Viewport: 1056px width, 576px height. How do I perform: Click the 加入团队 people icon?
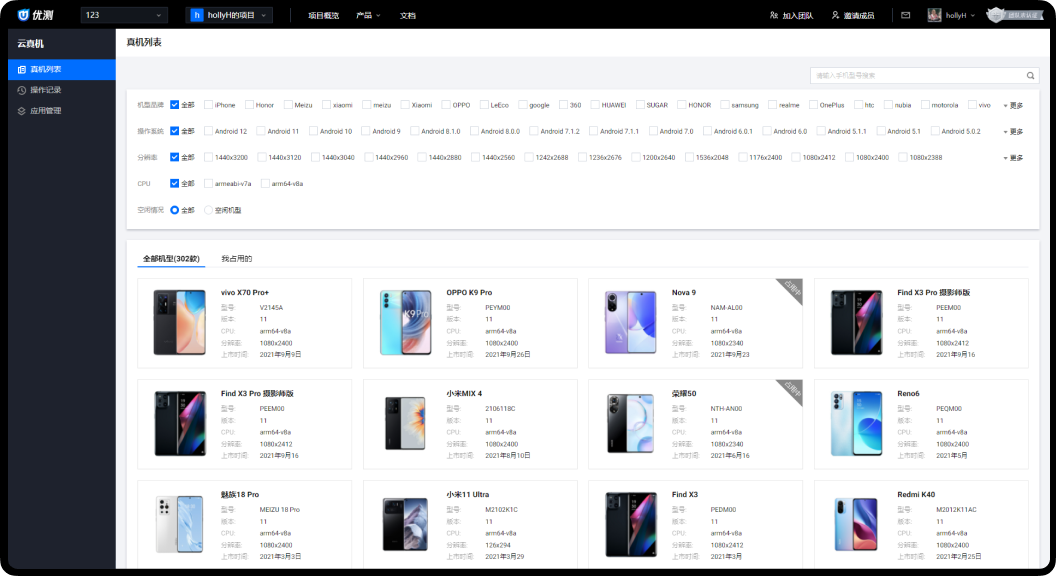(x=774, y=15)
